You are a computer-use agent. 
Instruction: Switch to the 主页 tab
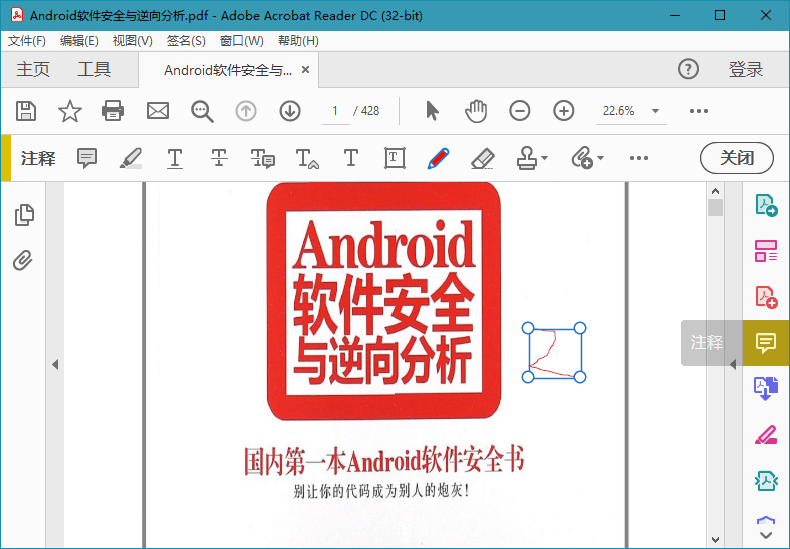[33, 70]
